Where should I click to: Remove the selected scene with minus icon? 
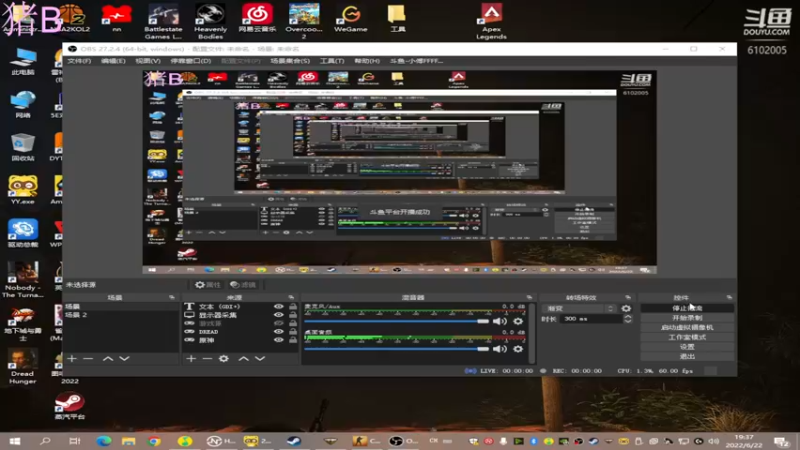(88, 359)
